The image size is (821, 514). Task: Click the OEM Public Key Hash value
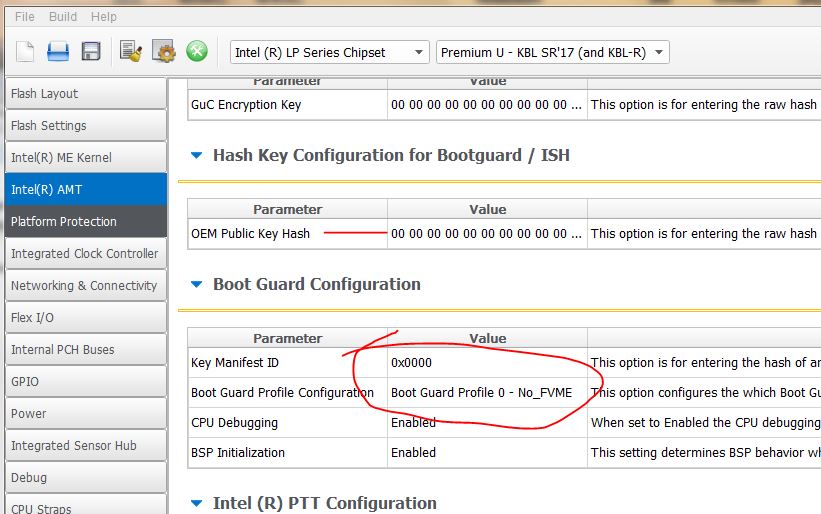click(x=486, y=234)
